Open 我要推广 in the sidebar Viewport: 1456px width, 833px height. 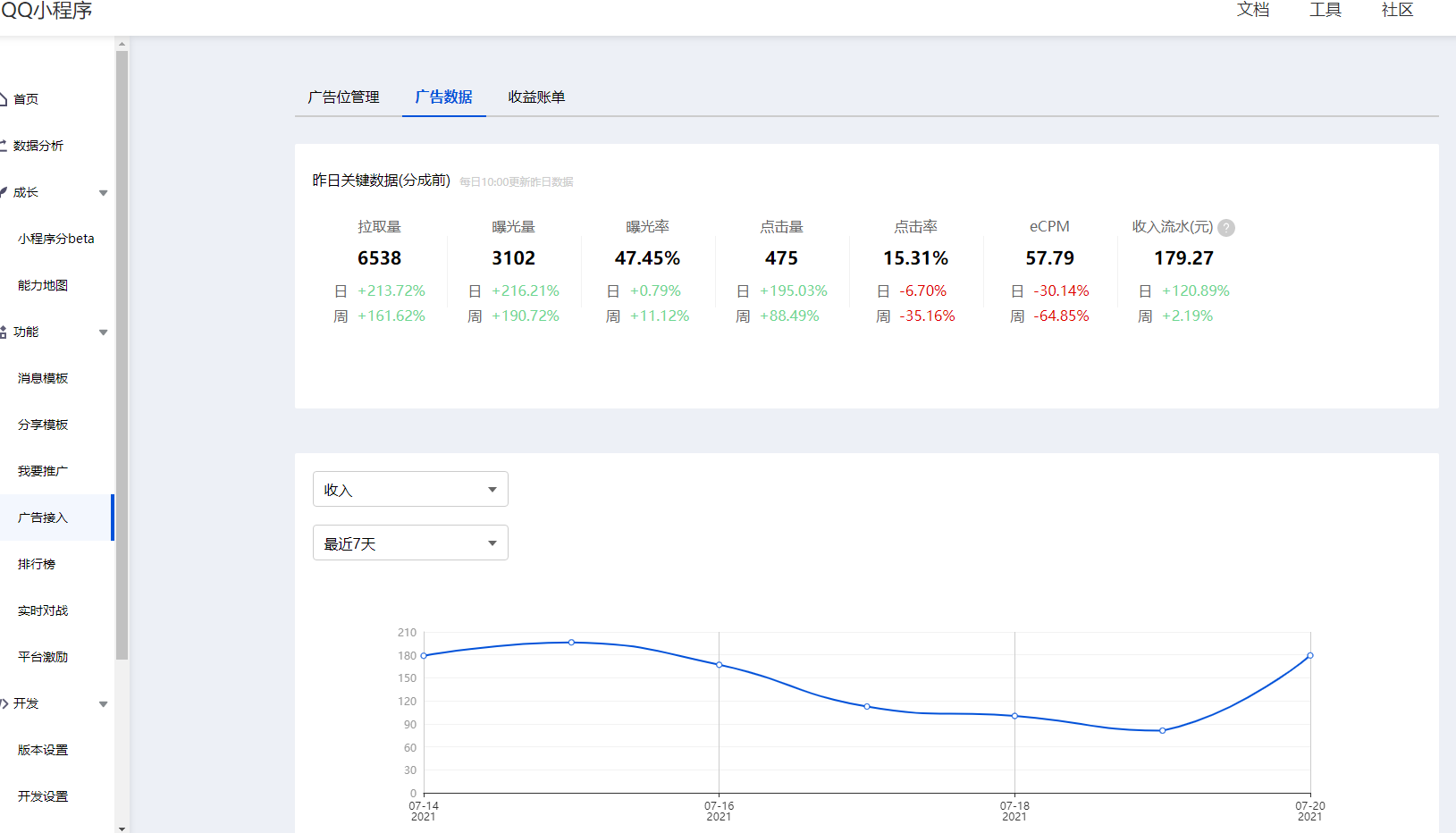(x=43, y=471)
